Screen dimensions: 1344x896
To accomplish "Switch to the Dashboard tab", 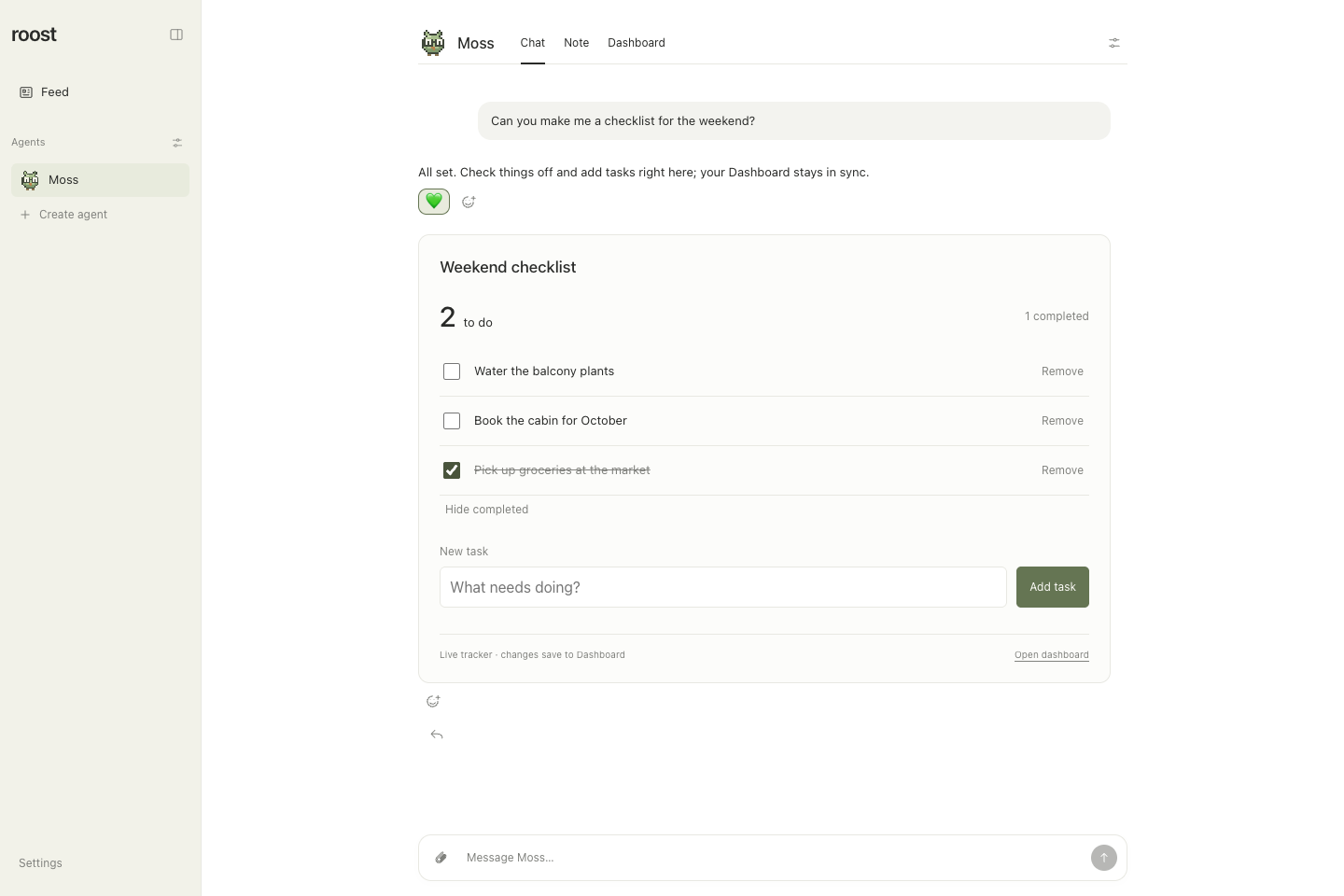I will click(x=637, y=43).
